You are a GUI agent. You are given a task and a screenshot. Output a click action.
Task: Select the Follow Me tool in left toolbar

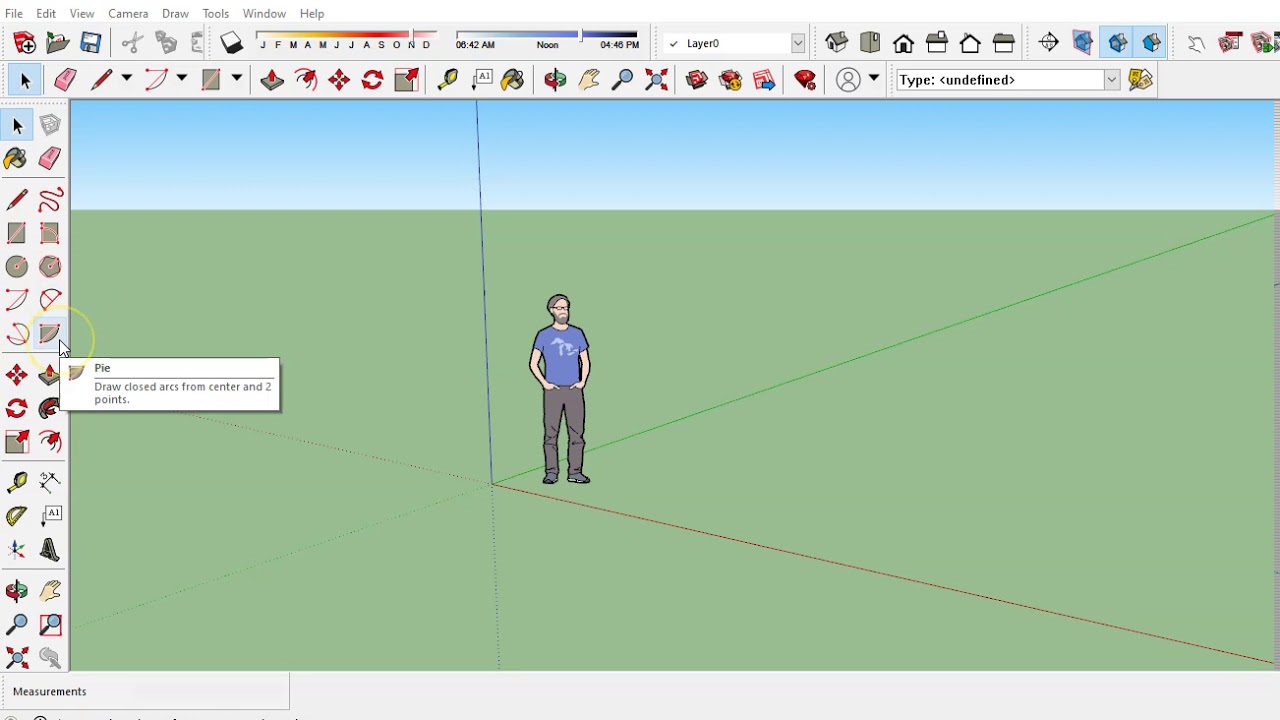[50, 408]
